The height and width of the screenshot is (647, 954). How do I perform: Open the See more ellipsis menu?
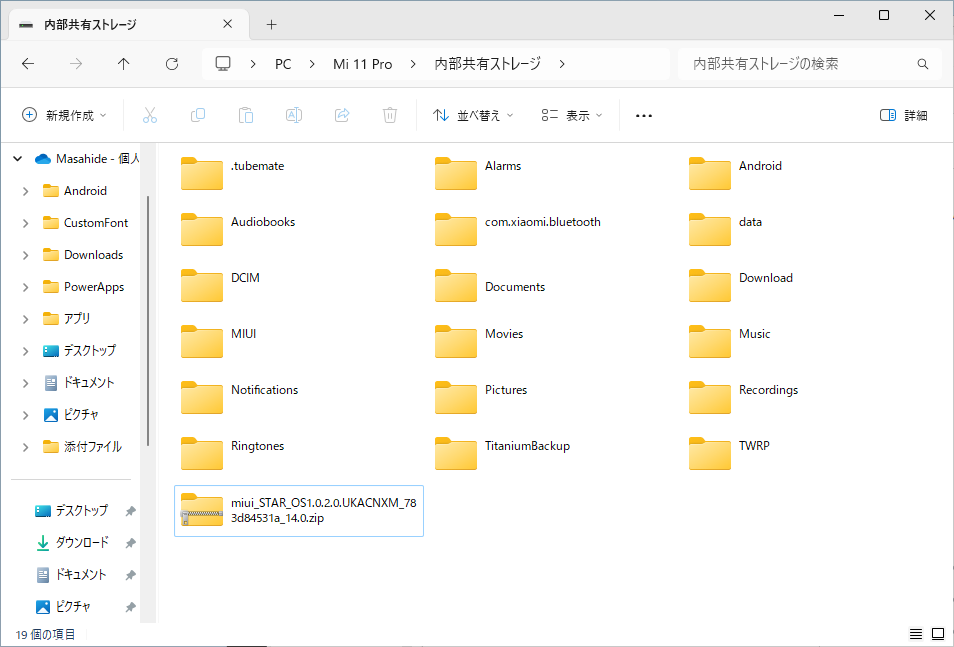(644, 116)
